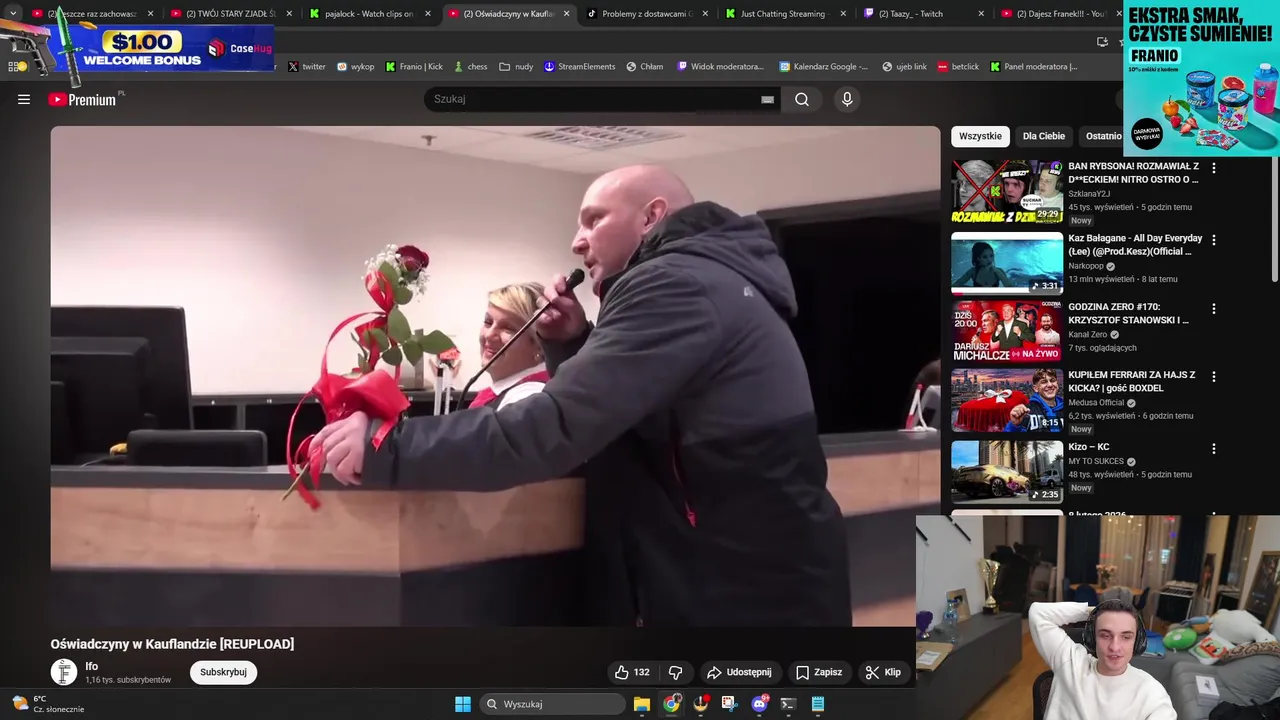Viewport: 1280px width, 720px height.
Task: Open File Explorer from taskbar
Action: (x=642, y=704)
